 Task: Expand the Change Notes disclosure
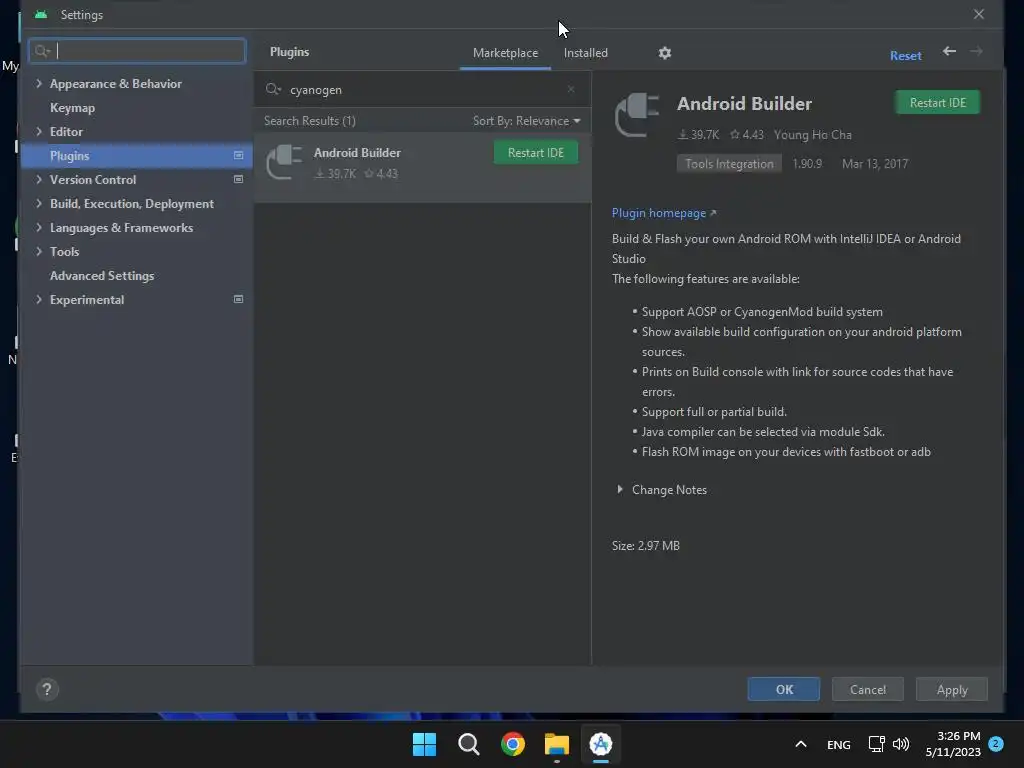620,489
